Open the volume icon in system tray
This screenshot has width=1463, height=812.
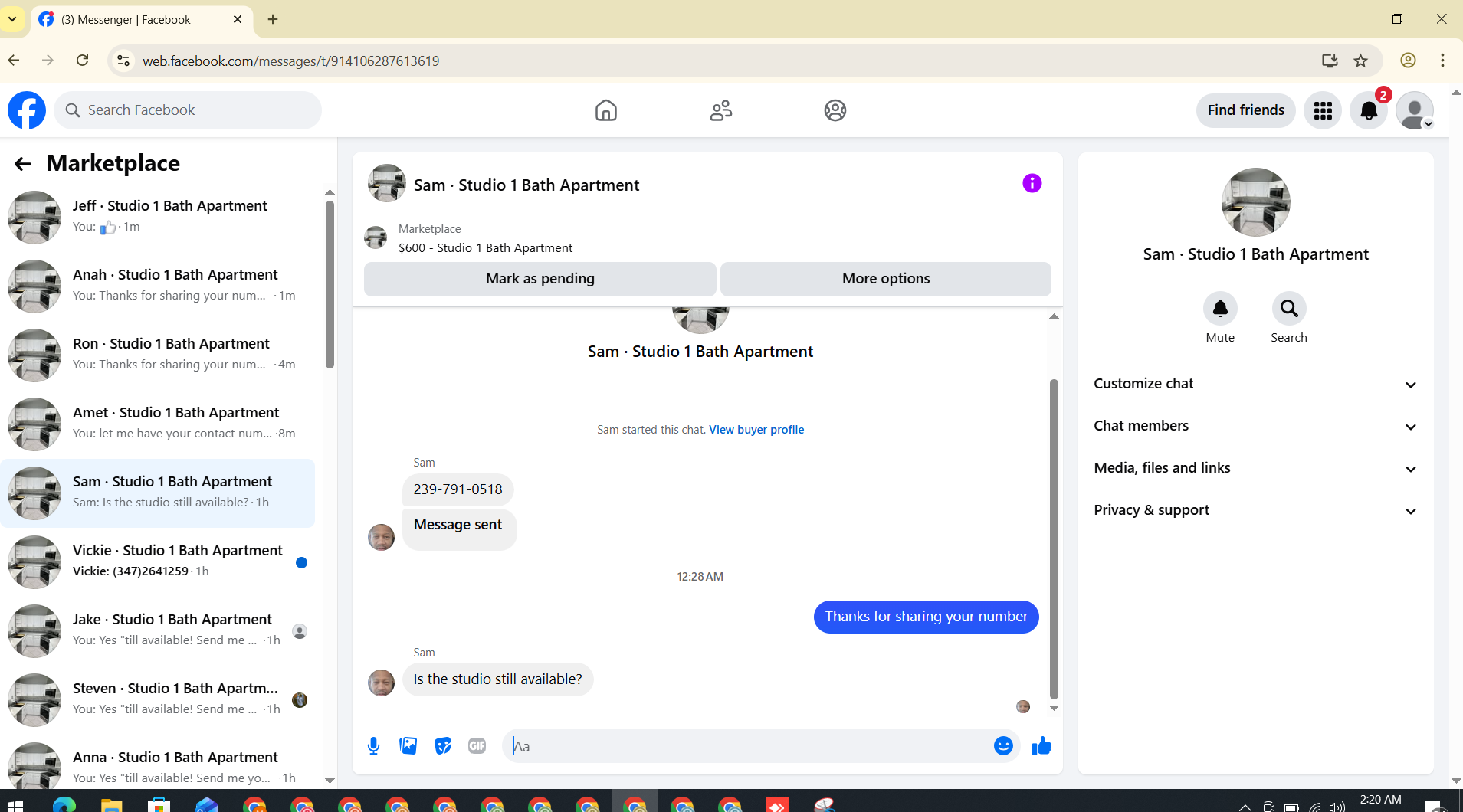1337,807
